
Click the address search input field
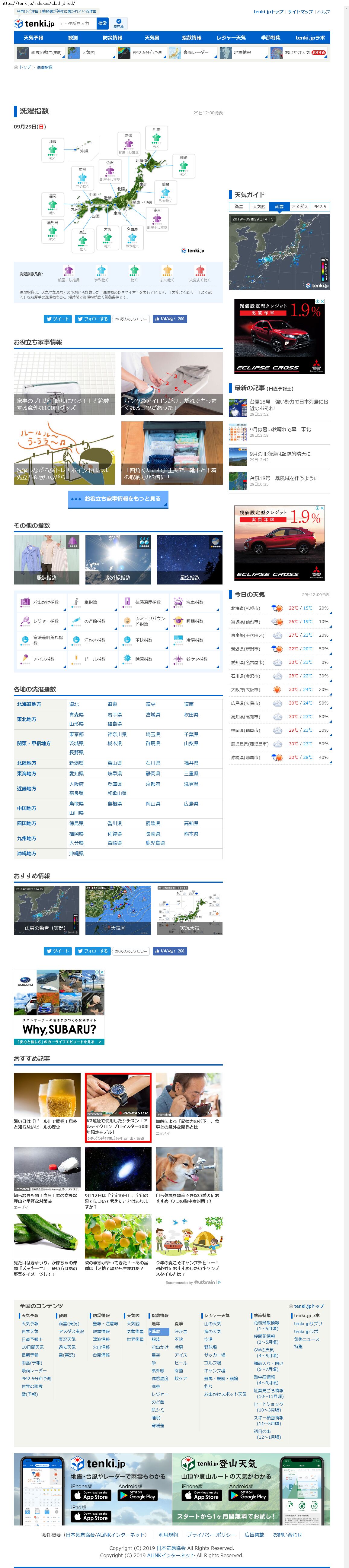click(76, 23)
